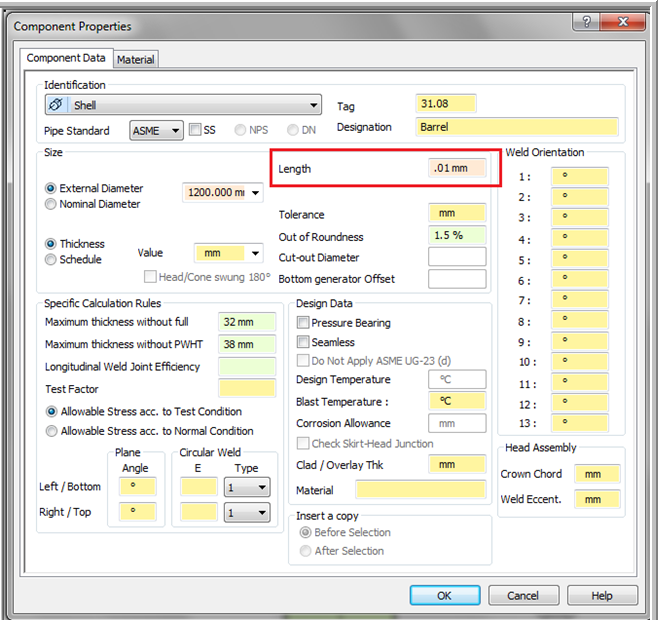
Task: Choose the Schedule radio button
Action: pos(51,260)
